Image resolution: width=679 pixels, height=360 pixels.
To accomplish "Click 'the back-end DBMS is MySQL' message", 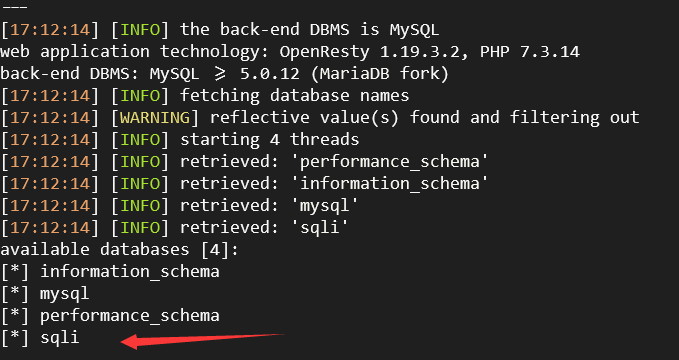I will (310, 30).
